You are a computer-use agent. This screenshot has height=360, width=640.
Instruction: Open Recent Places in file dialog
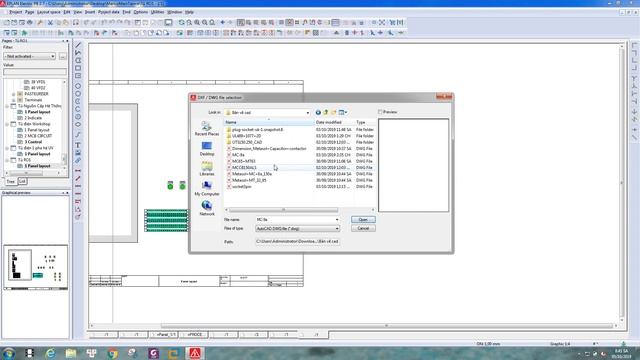point(207,129)
